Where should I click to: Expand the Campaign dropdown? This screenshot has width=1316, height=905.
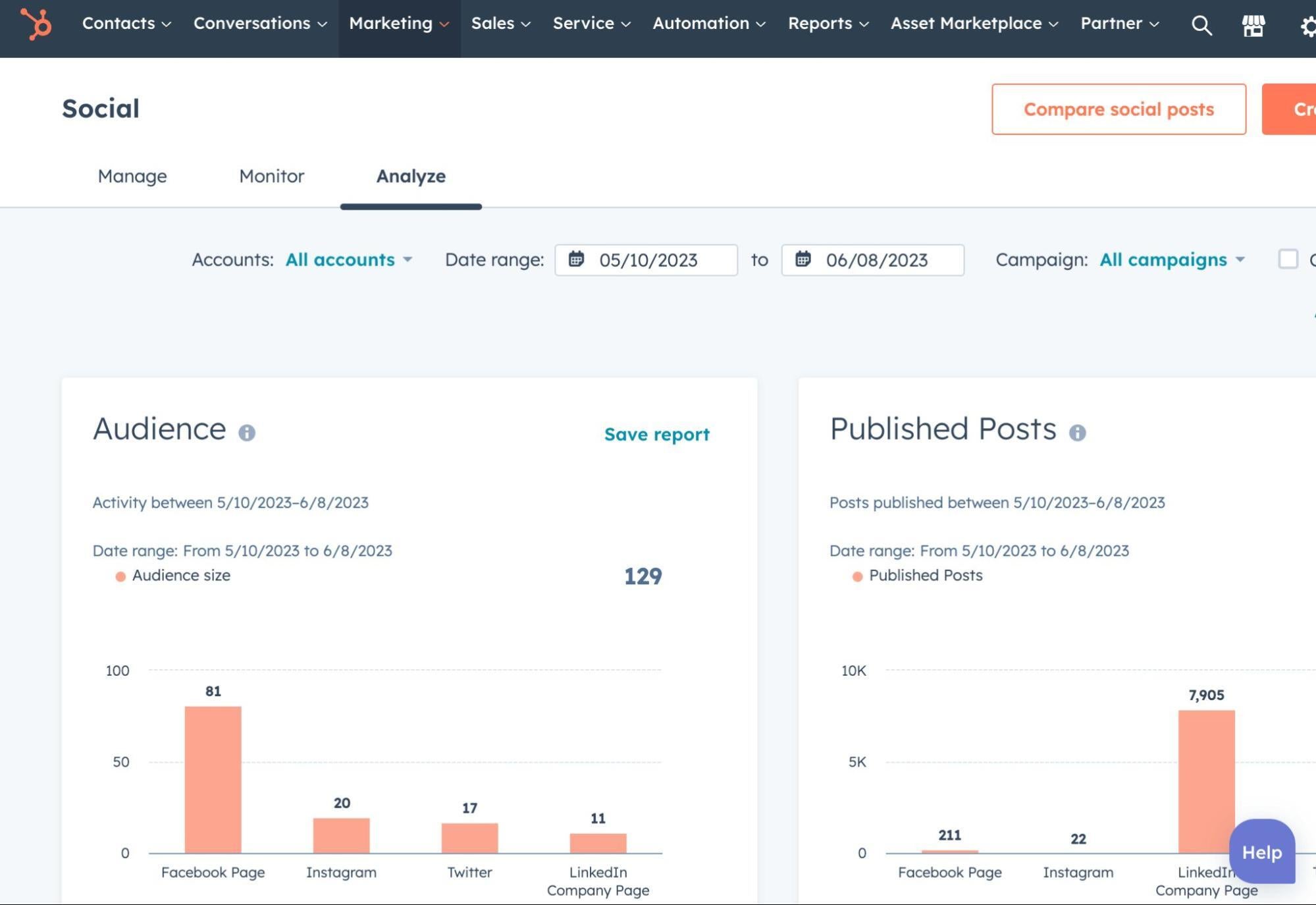pos(1170,259)
